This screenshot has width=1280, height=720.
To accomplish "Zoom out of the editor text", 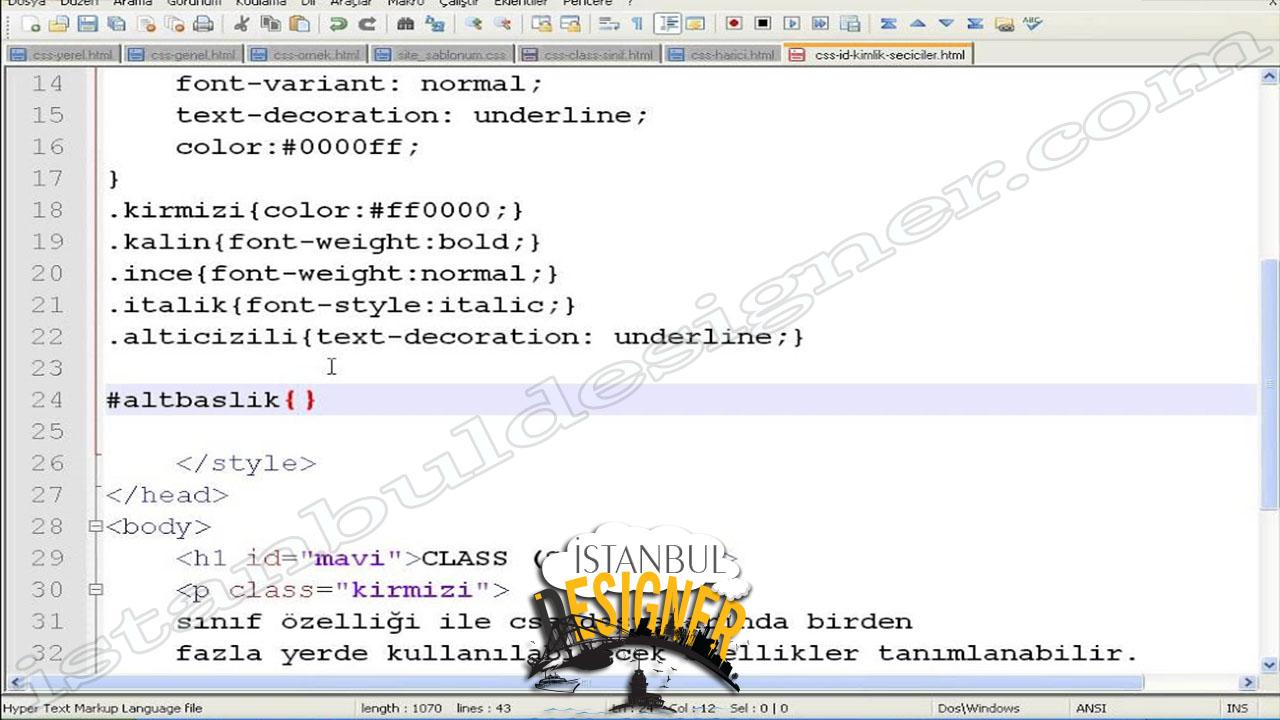I will (x=502, y=24).
